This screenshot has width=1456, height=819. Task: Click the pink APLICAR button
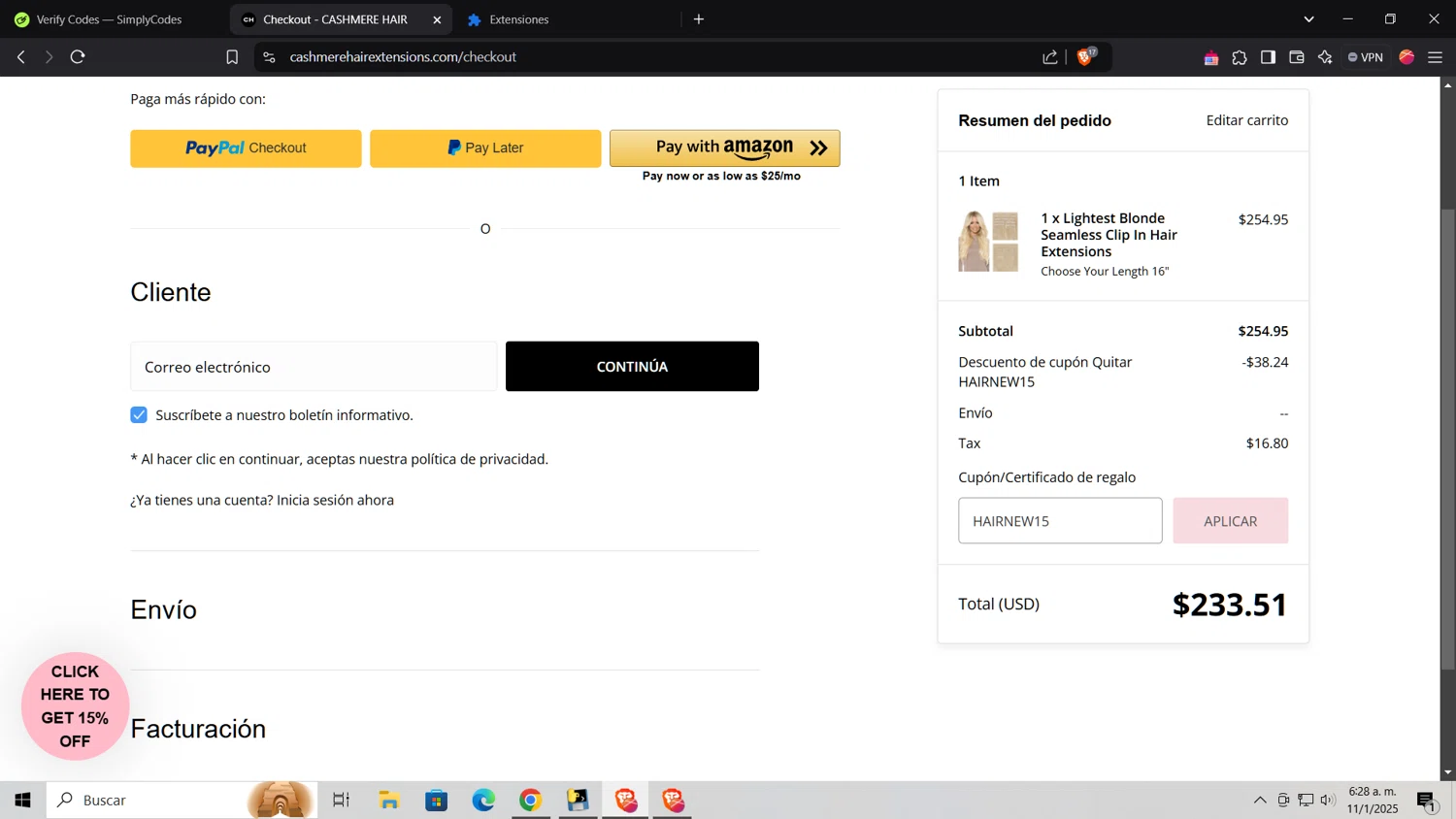[1230, 521]
